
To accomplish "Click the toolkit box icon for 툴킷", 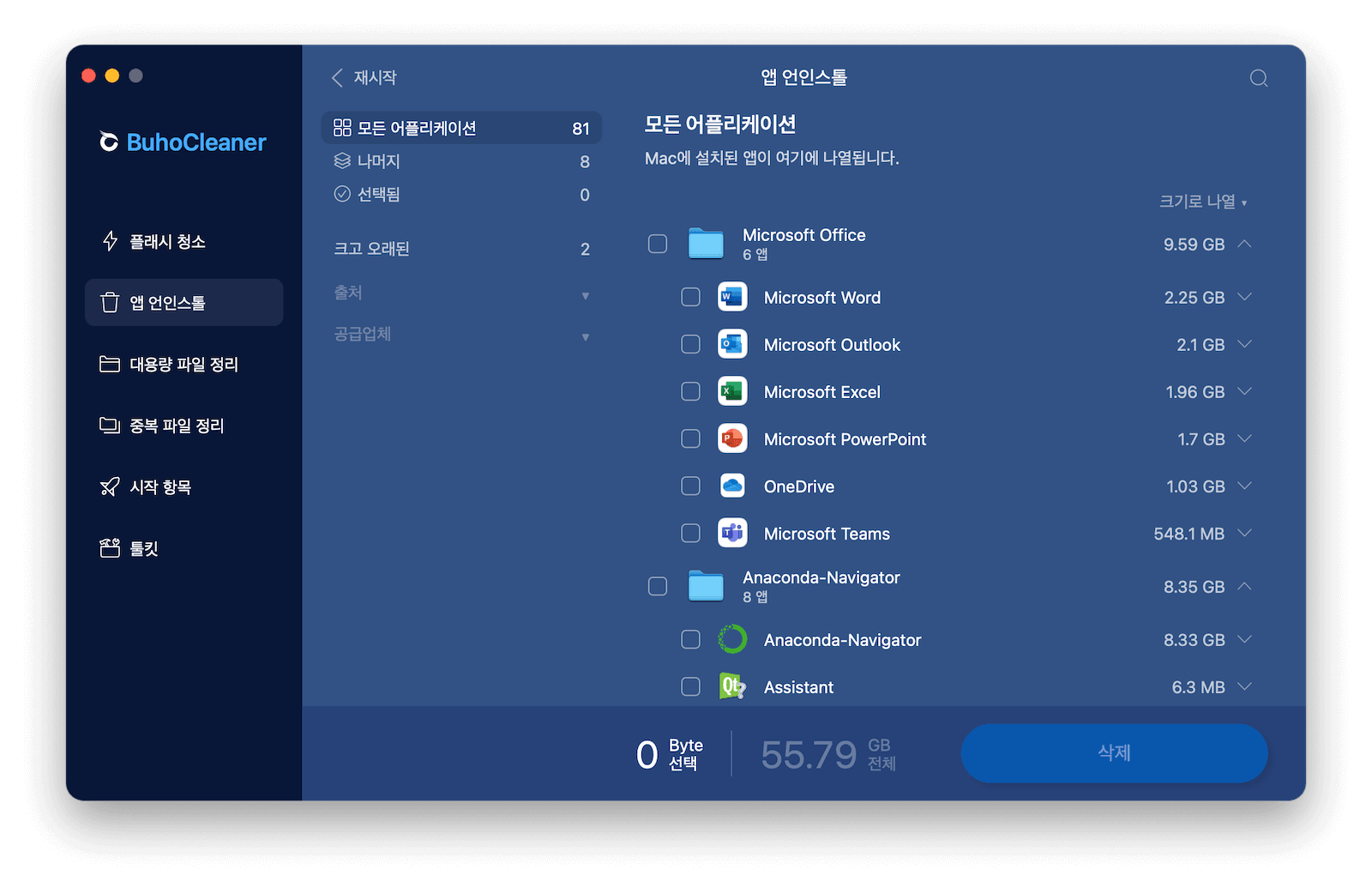I will (x=110, y=548).
